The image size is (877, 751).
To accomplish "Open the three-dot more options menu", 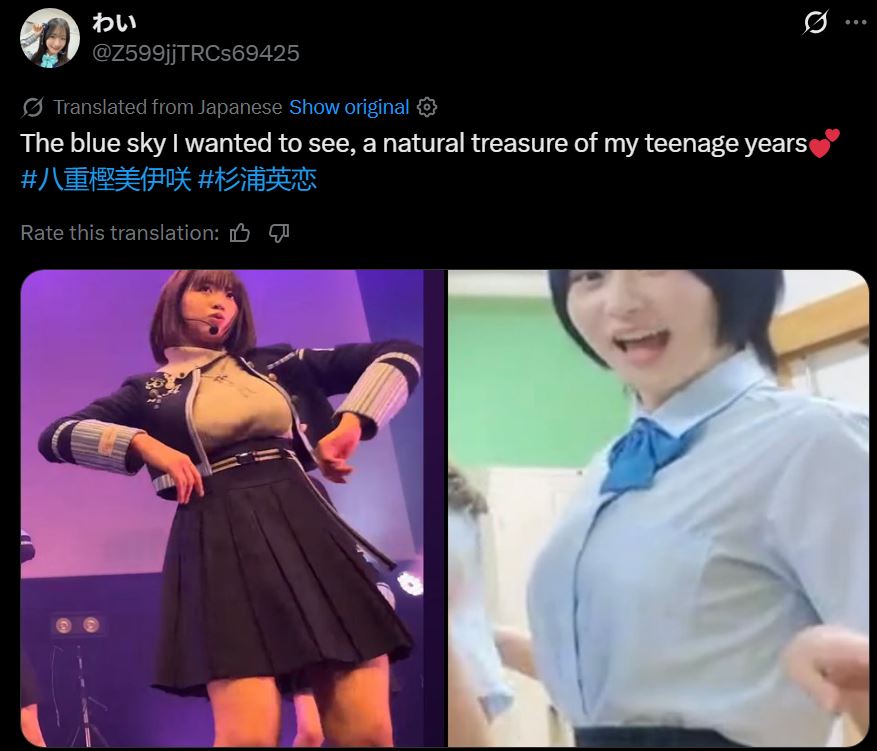I will 856,22.
